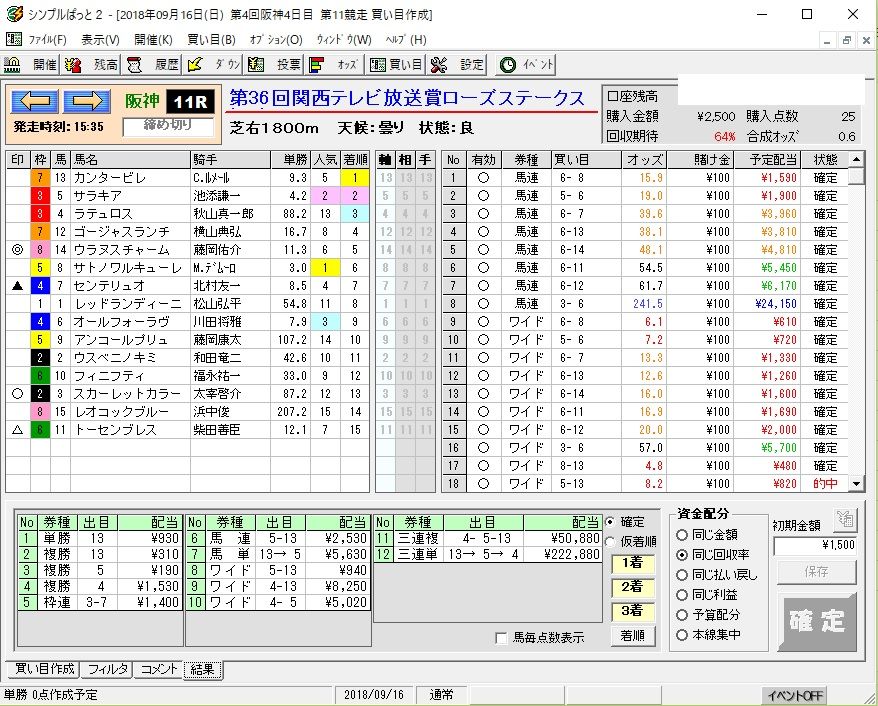The height and width of the screenshot is (706, 878).
Task: Open the オプション(O) menu
Action: click(x=276, y=40)
